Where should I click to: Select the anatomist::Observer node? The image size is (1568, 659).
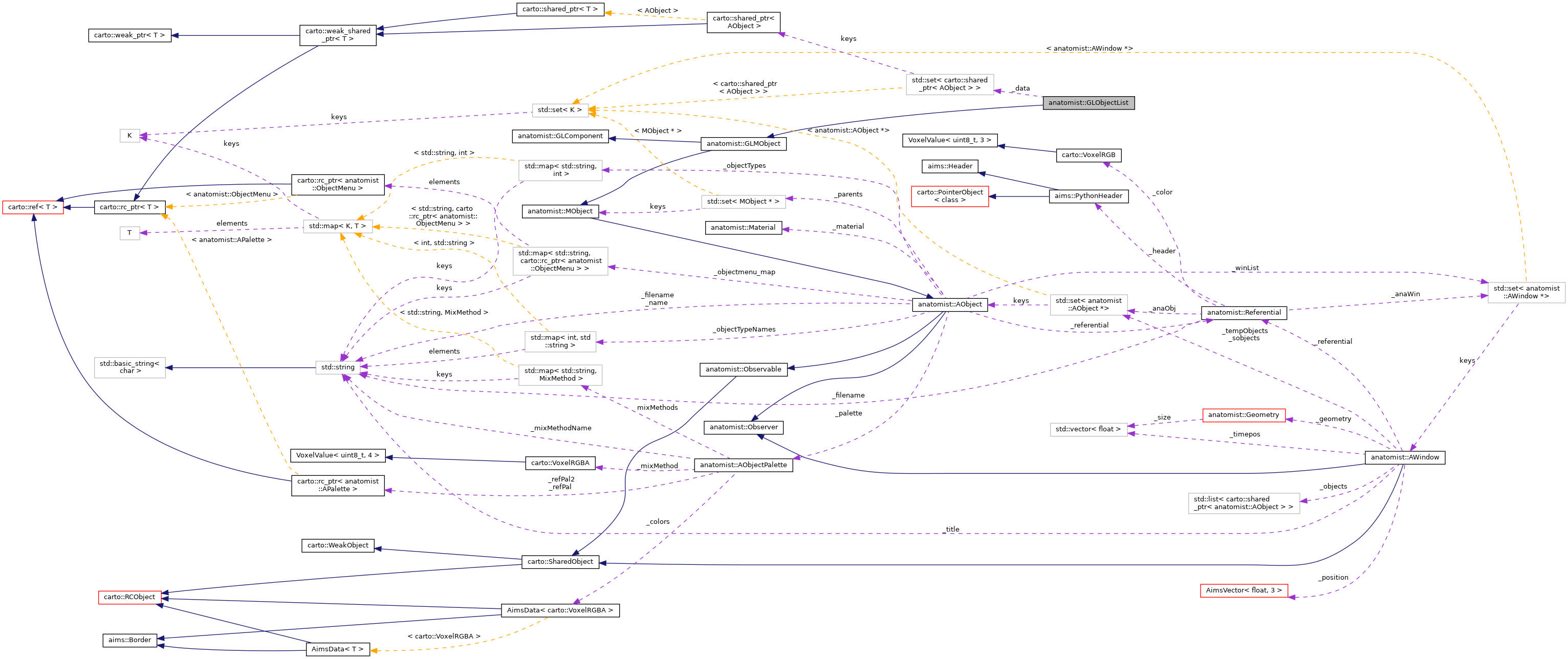pos(743,427)
